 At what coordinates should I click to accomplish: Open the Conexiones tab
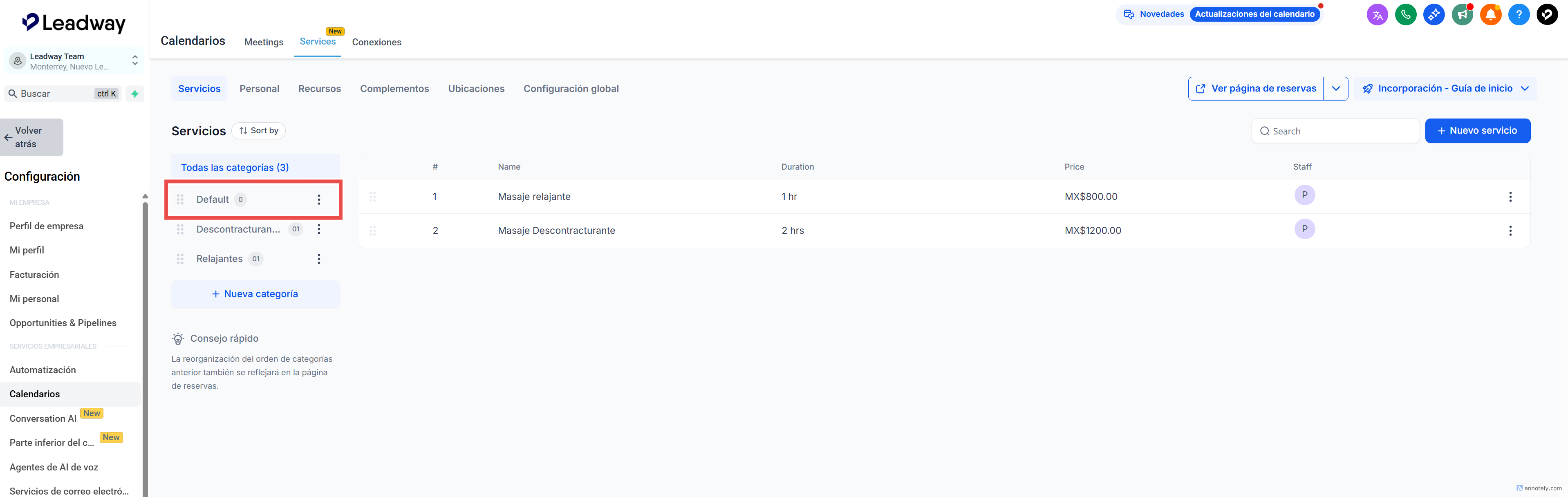tap(376, 42)
